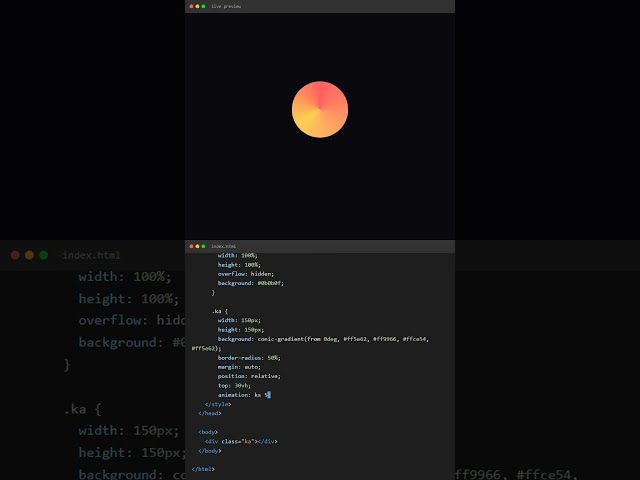
Task: Click the '</body>' closing tag
Action: (210, 451)
